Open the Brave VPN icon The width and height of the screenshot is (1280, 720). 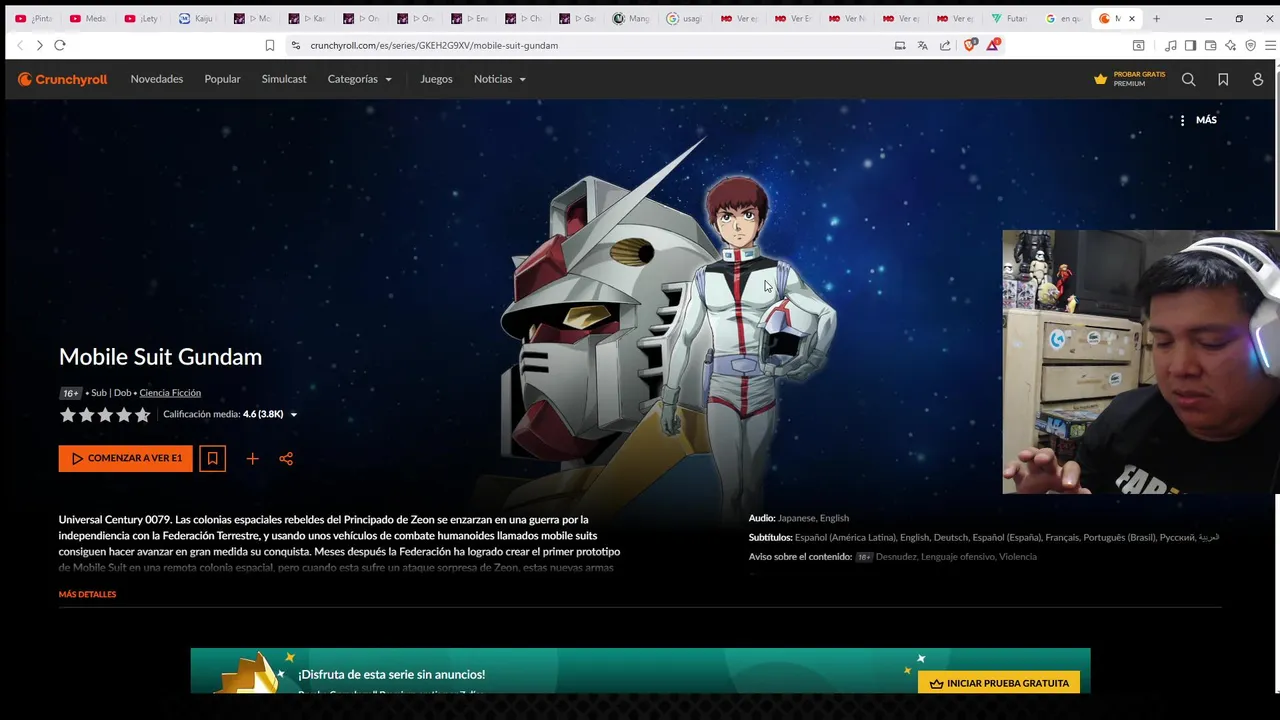click(x=1250, y=45)
